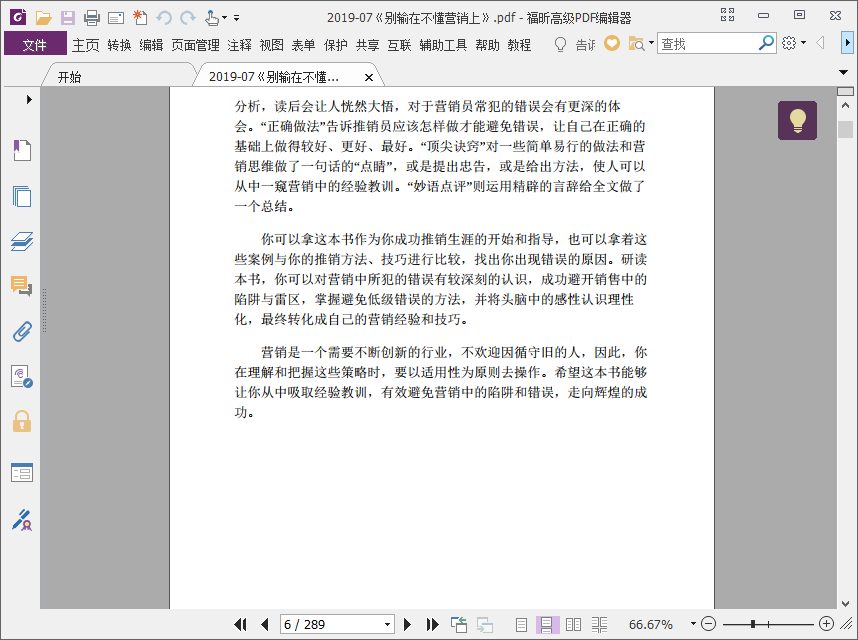Open the Comments panel
Viewport: 858px width, 640px height.
point(22,286)
